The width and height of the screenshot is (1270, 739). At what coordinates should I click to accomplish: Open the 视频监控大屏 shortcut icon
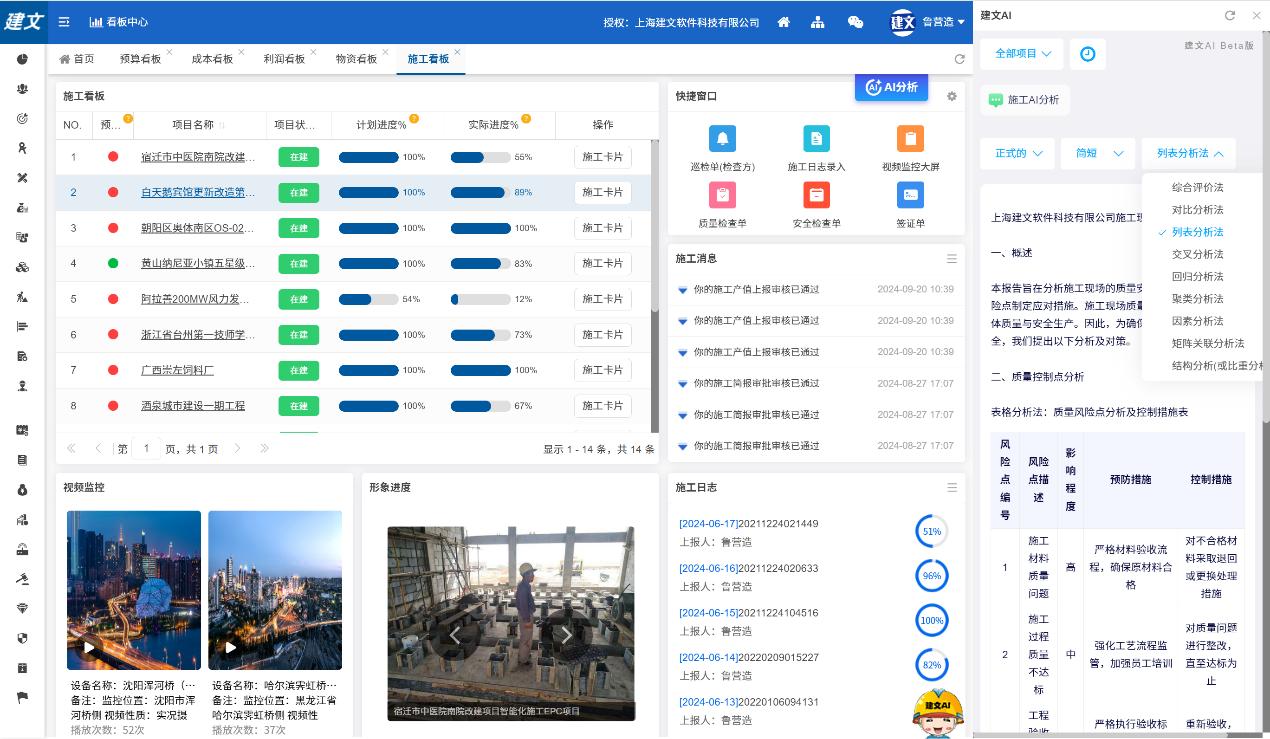coord(910,139)
